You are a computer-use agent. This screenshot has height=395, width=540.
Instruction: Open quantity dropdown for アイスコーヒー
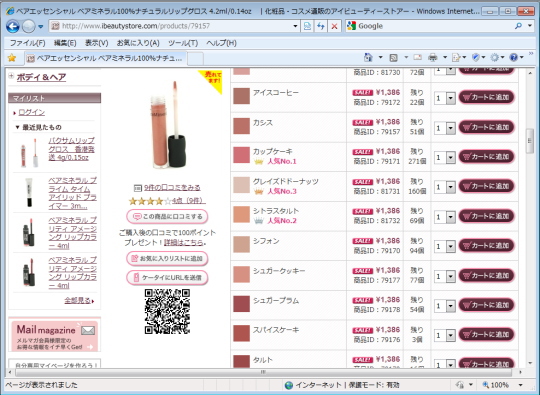(450, 98)
